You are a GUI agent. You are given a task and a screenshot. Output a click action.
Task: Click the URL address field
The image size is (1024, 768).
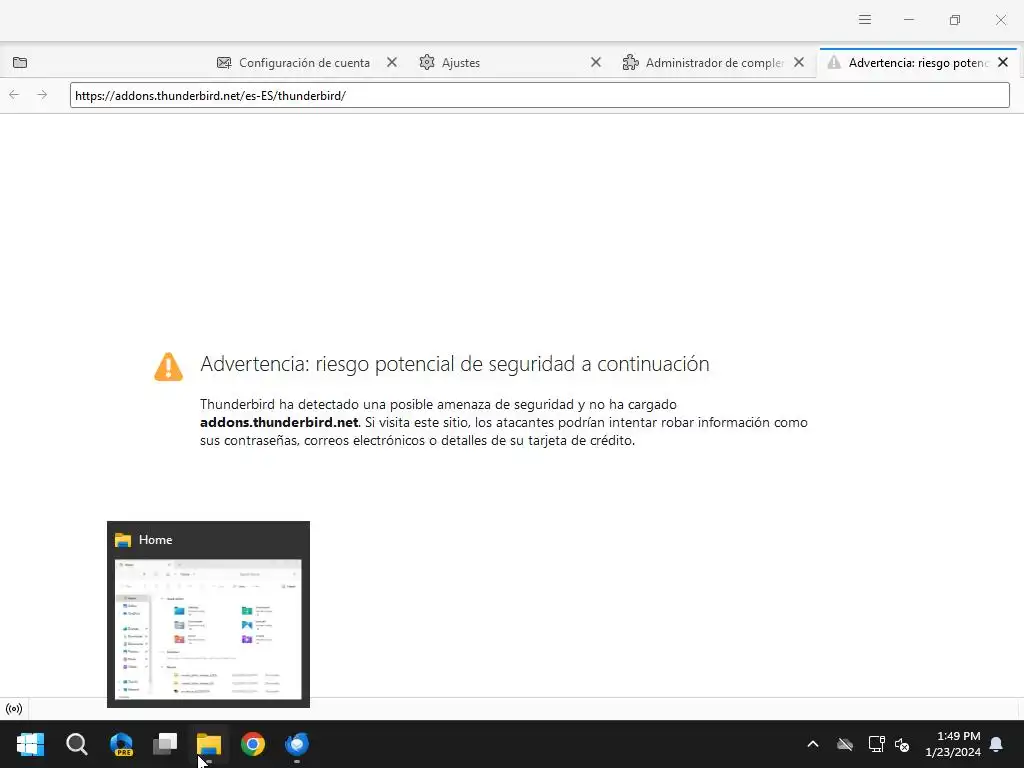(x=539, y=95)
